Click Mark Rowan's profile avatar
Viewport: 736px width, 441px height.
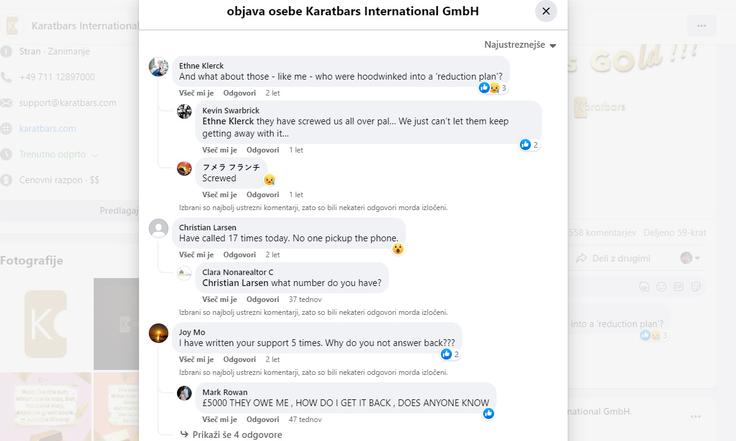point(184,393)
